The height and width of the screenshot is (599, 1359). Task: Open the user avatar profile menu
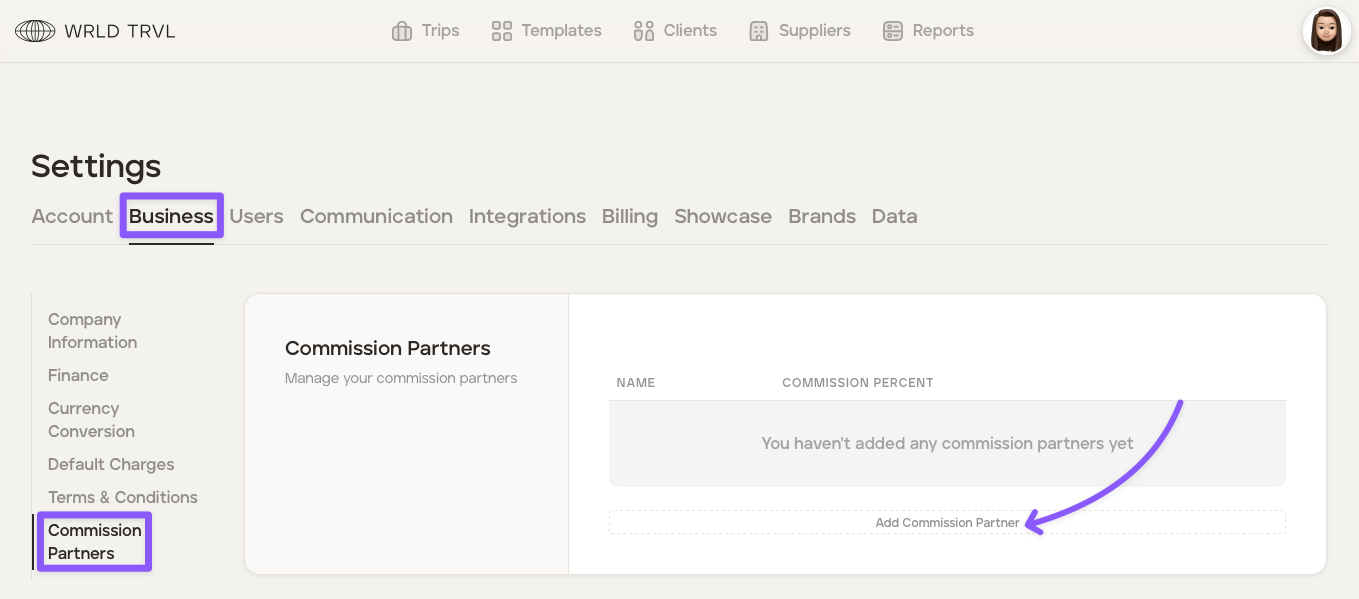pyautogui.click(x=1326, y=31)
